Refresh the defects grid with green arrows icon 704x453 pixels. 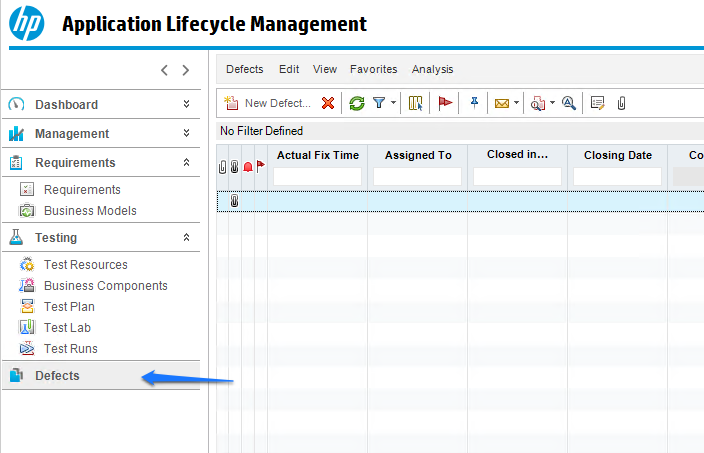(357, 103)
